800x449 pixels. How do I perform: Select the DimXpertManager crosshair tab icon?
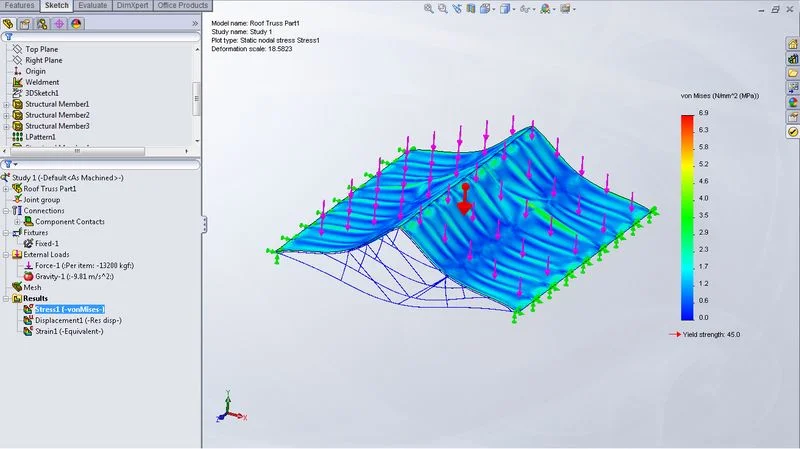[58, 23]
